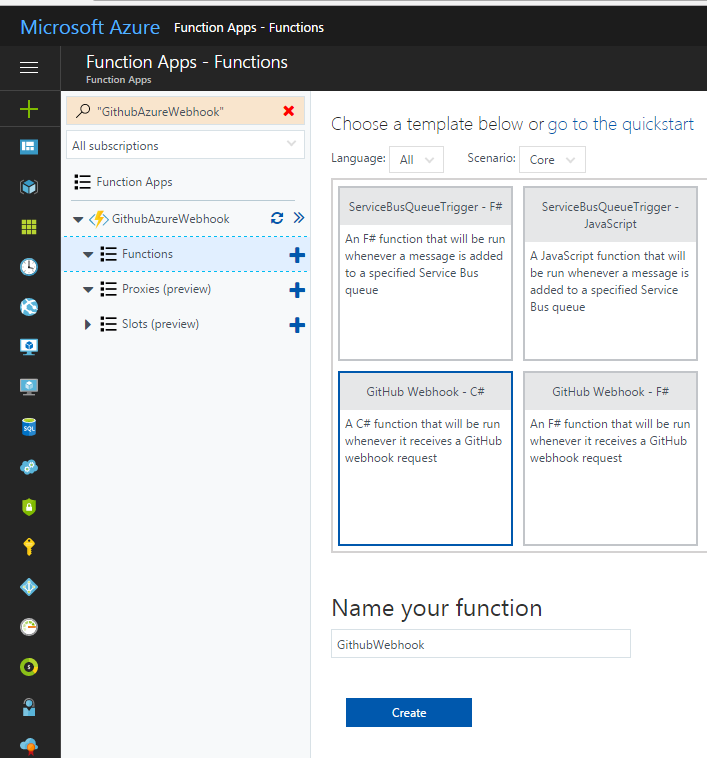Open Azure Active Directory diamond icon
Image resolution: width=707 pixels, height=758 pixels.
click(29, 587)
